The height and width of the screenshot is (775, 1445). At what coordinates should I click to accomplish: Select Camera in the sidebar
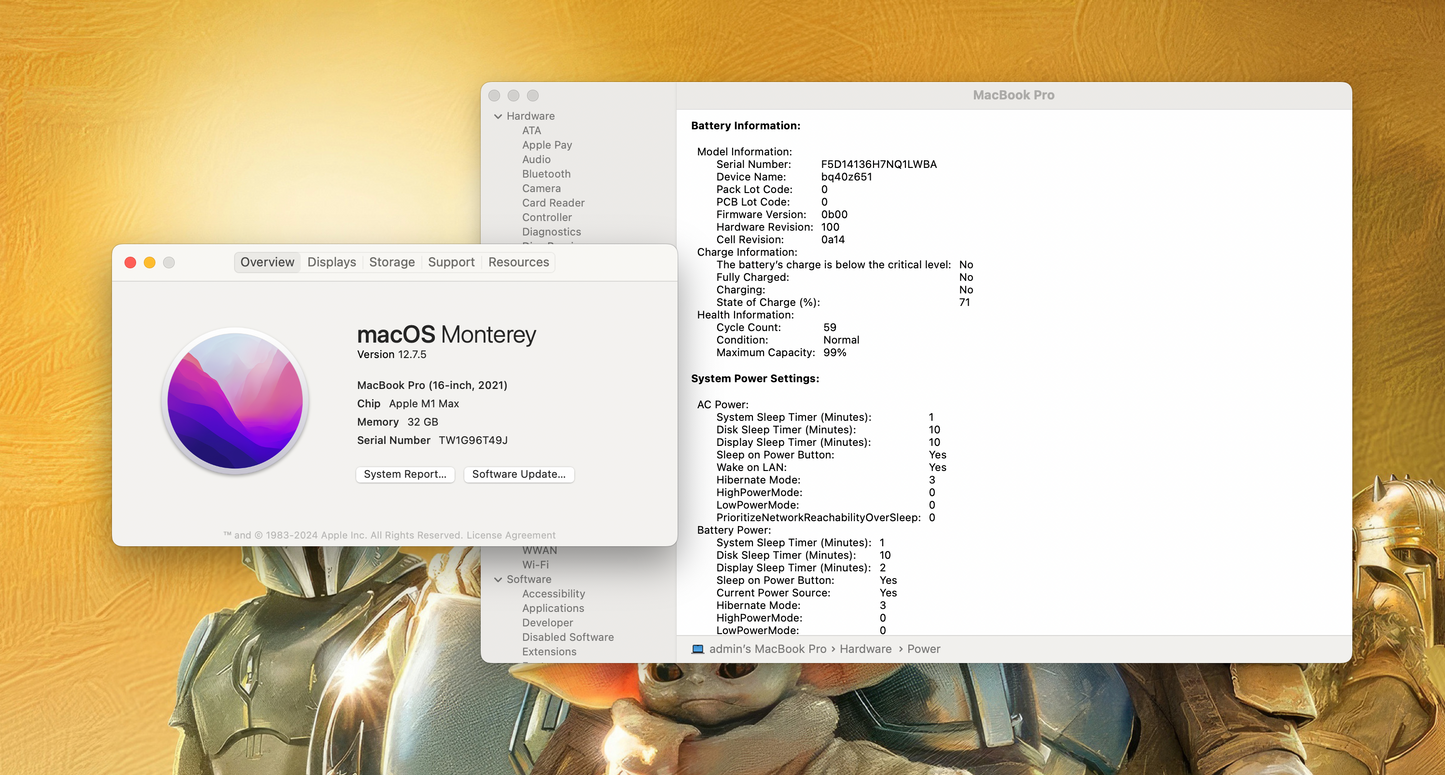(x=541, y=188)
